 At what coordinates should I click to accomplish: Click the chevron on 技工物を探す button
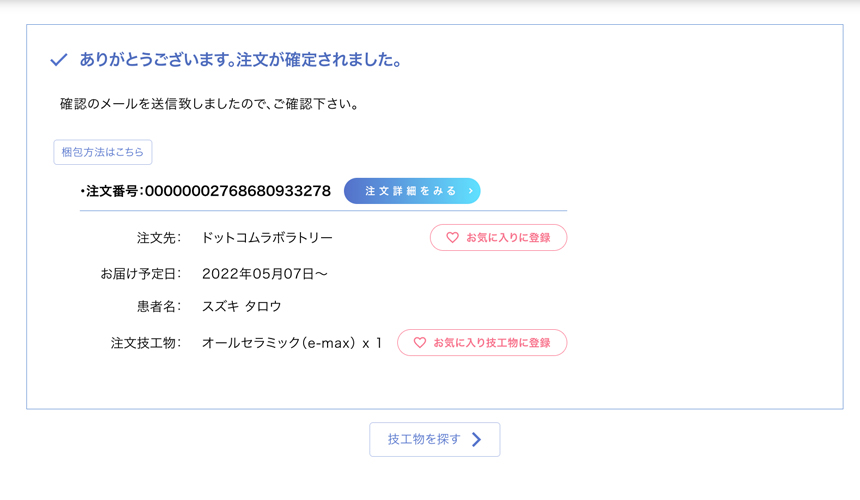477,440
